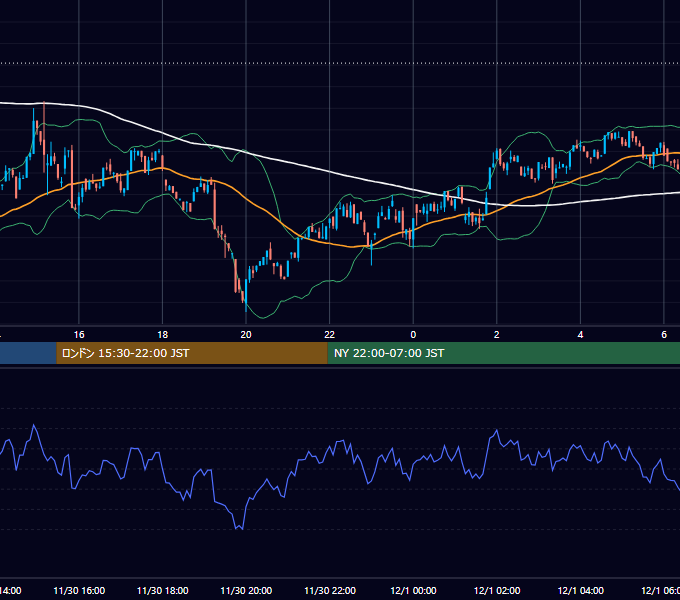Select the NY 22:00-07:00 JST session bar
Viewport: 680px width, 600px height.
(x=503, y=353)
